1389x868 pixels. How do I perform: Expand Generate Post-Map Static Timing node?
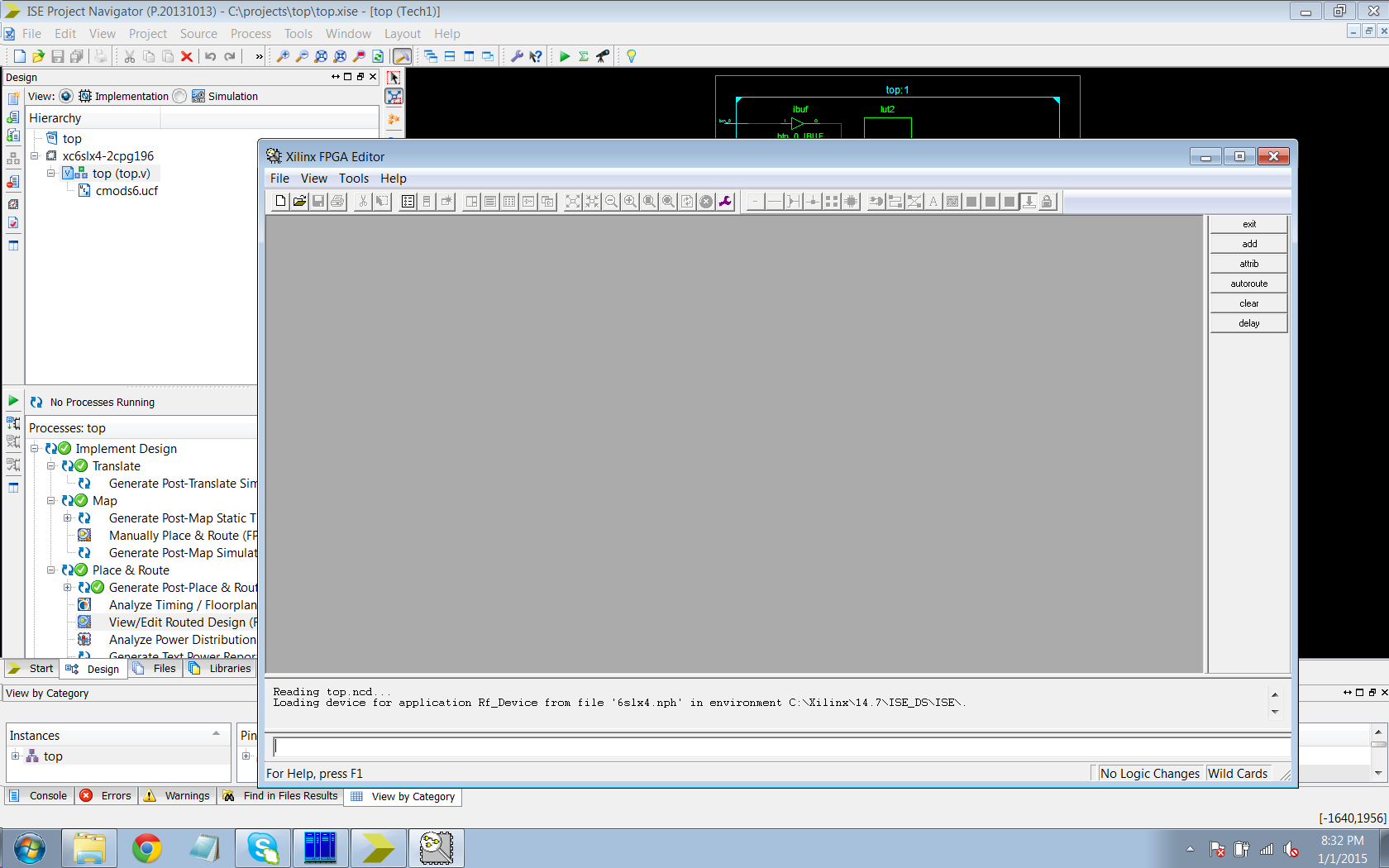(x=68, y=517)
